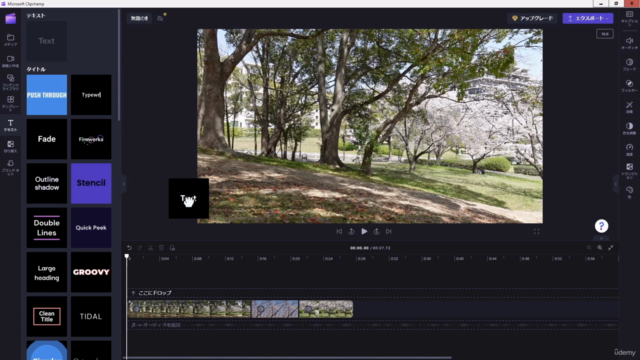Select the first forest clip on timeline
This screenshot has width=640, height=360.
tap(189, 309)
